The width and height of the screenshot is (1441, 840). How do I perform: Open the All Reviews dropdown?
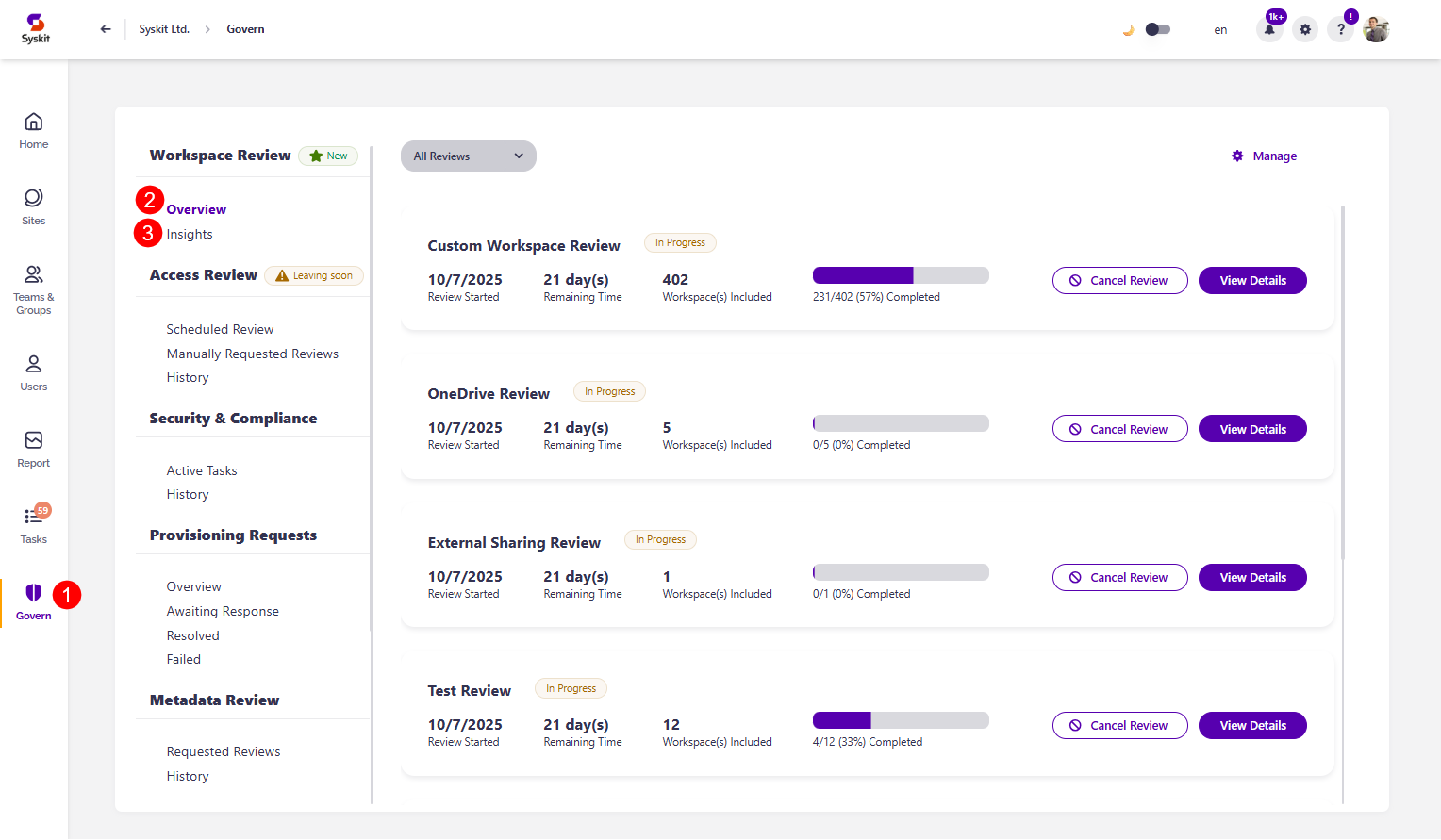(x=468, y=156)
